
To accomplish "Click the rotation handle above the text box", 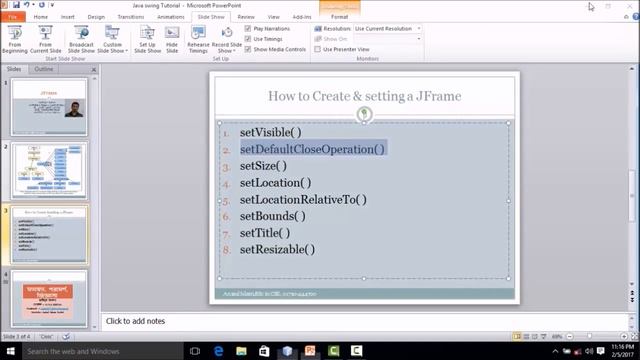I will click(x=364, y=113).
